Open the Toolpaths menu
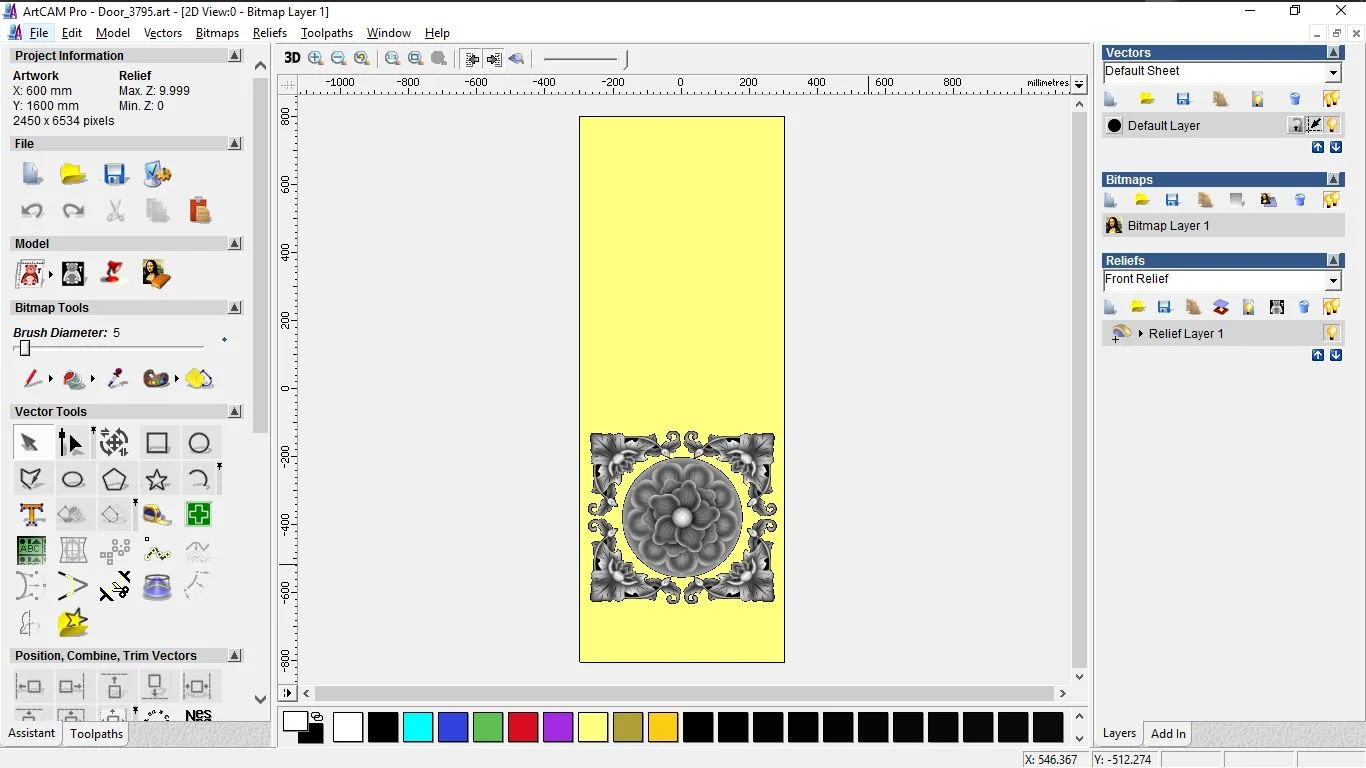 [x=327, y=33]
